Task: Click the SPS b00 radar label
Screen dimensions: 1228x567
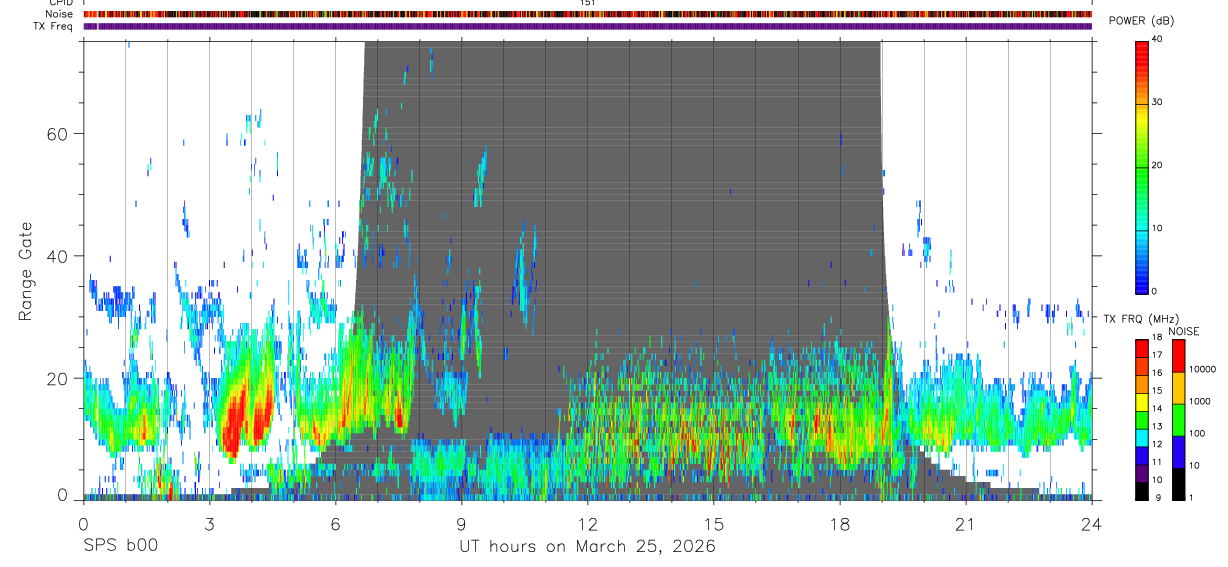Action: tap(119, 546)
